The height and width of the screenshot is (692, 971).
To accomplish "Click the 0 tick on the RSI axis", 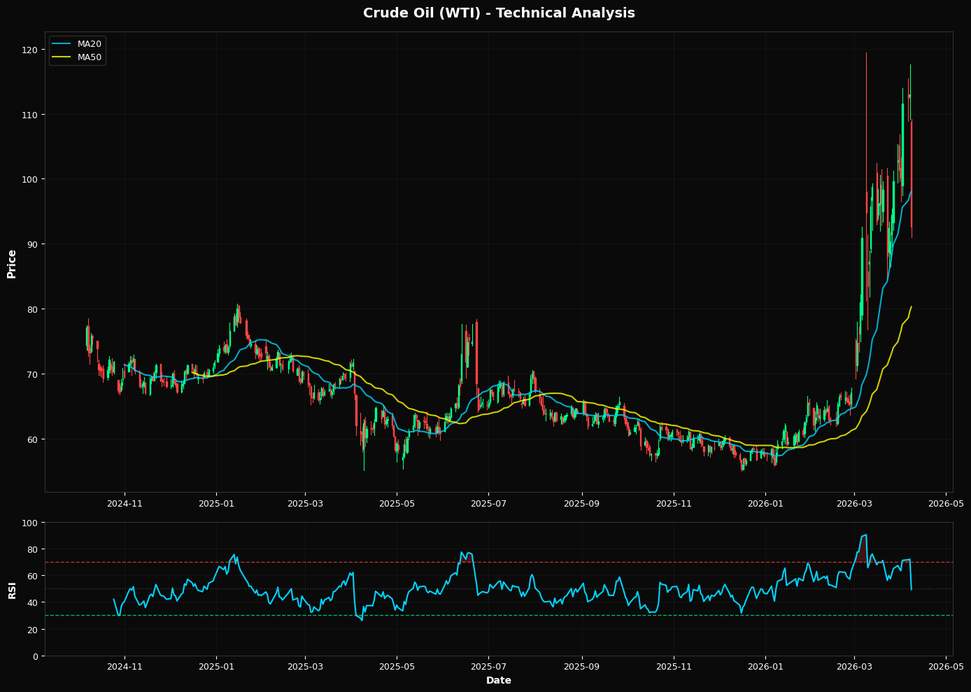I will 37,656.
